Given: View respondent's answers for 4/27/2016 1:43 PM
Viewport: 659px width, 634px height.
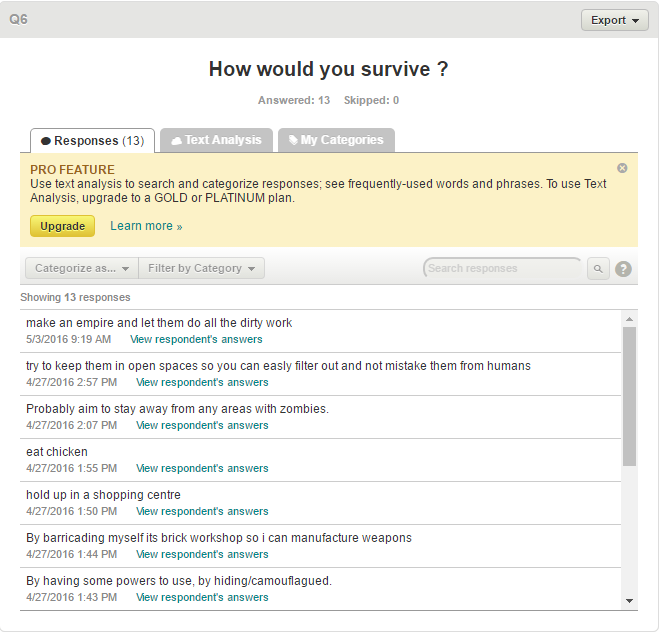Looking at the screenshot, I should click(x=202, y=597).
